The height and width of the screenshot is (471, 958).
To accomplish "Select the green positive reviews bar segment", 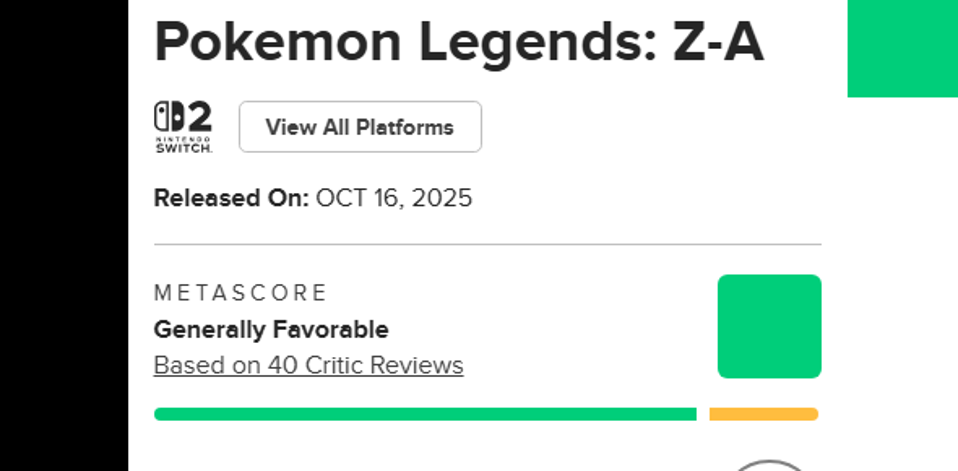I will point(425,414).
